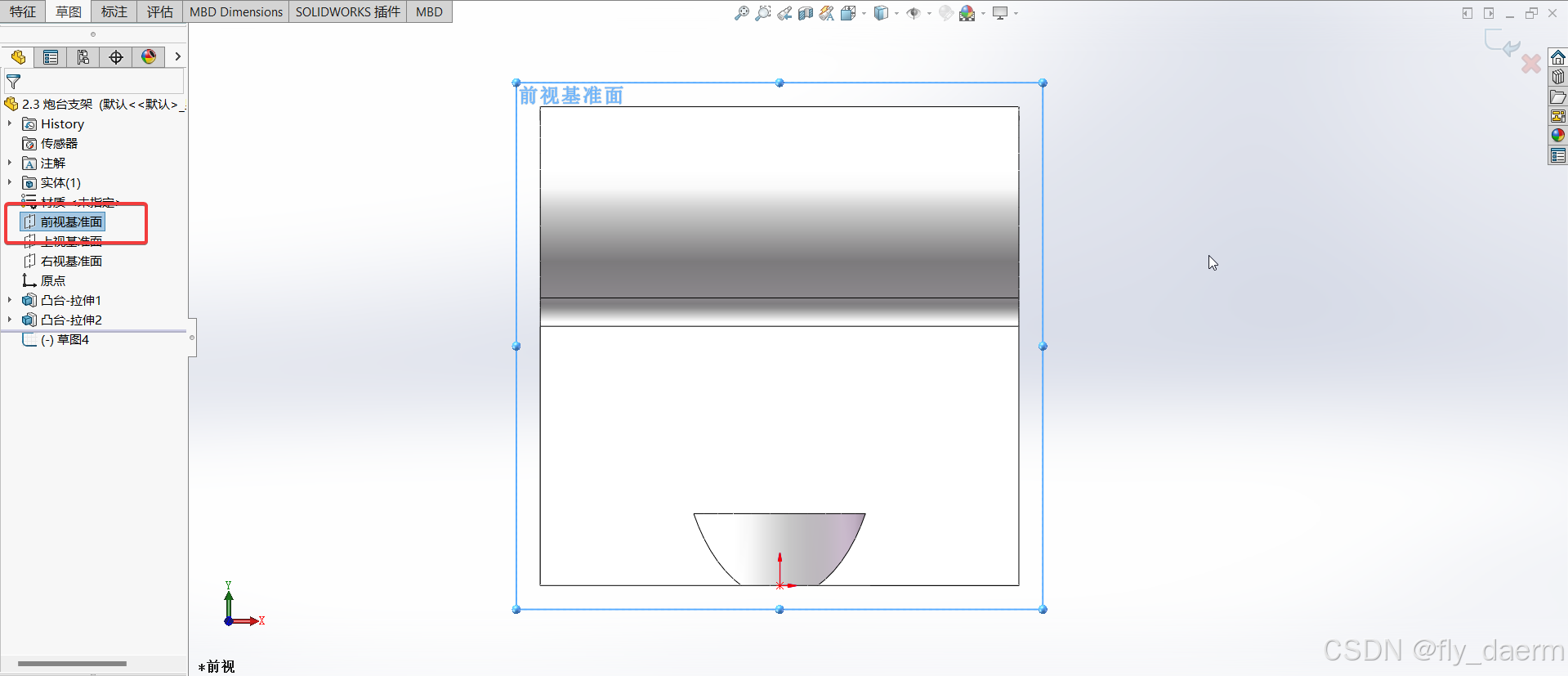Click the panel collapse handle on the tree edge
Image resolution: width=1568 pixels, height=676 pixels.
[192, 338]
